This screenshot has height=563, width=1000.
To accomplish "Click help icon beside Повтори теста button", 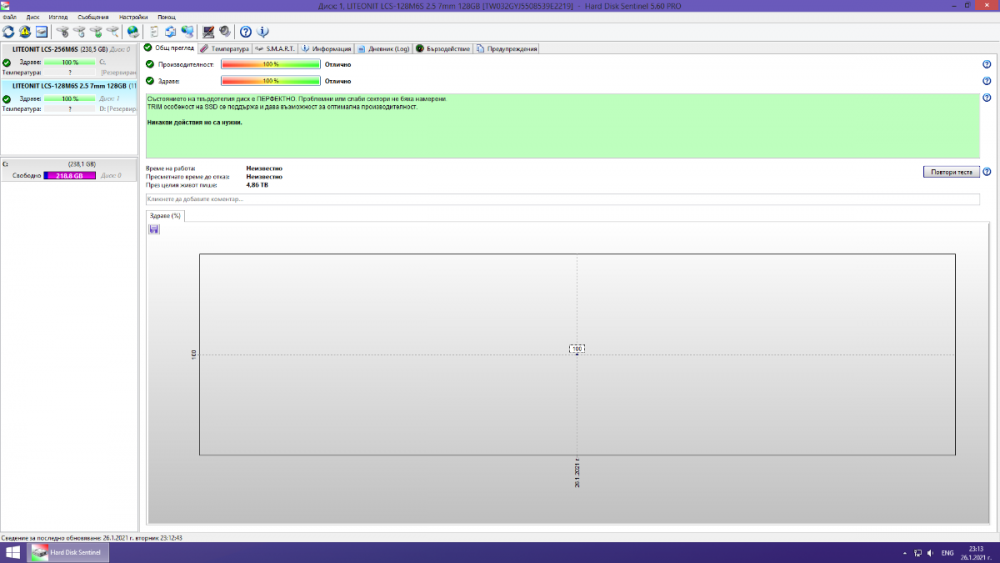I will coord(986,172).
